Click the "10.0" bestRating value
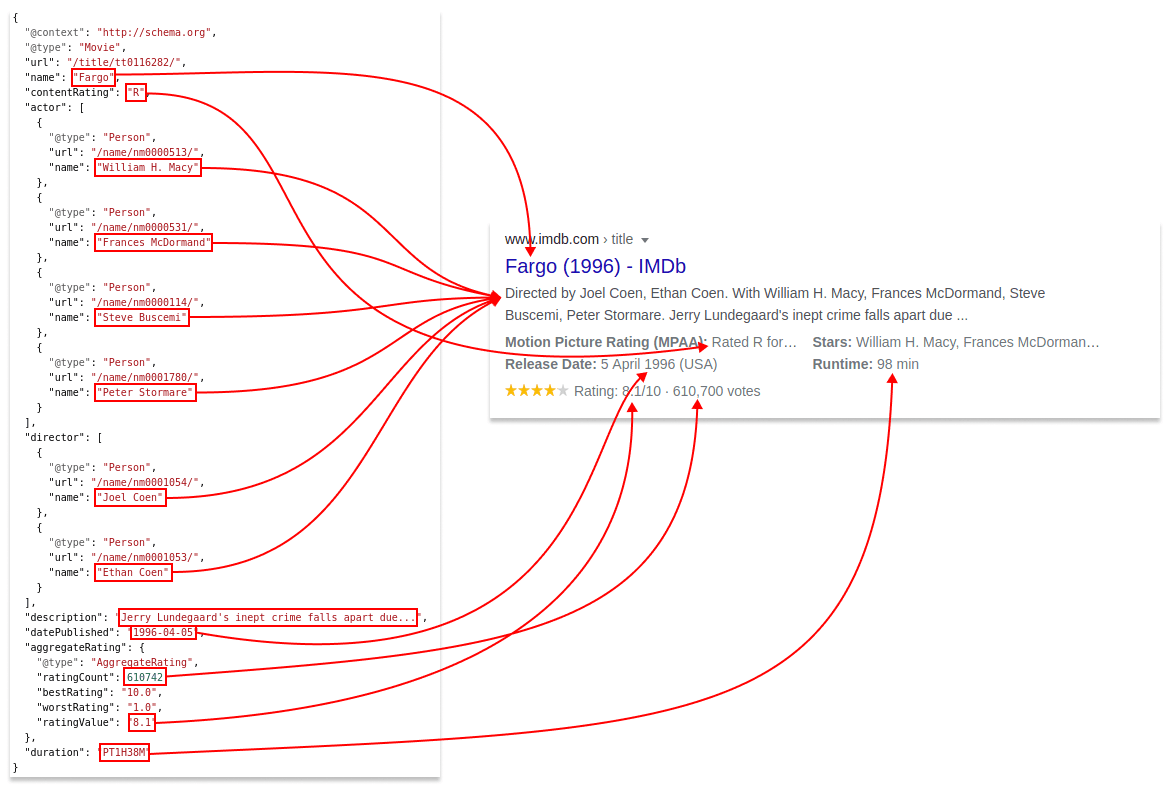 pyautogui.click(x=139, y=693)
